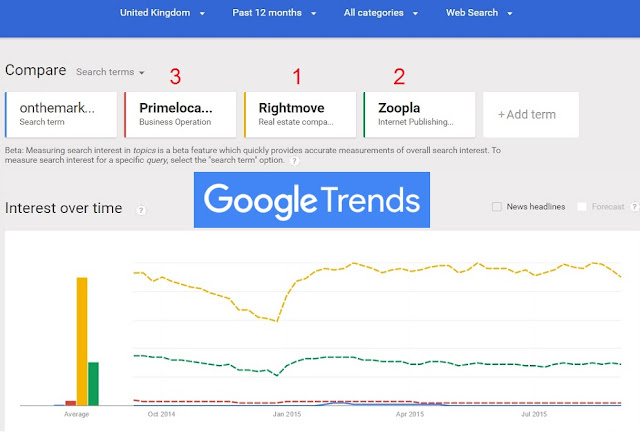Expand the All categories dropdown
Screen dimensions: 640x439
381,13
